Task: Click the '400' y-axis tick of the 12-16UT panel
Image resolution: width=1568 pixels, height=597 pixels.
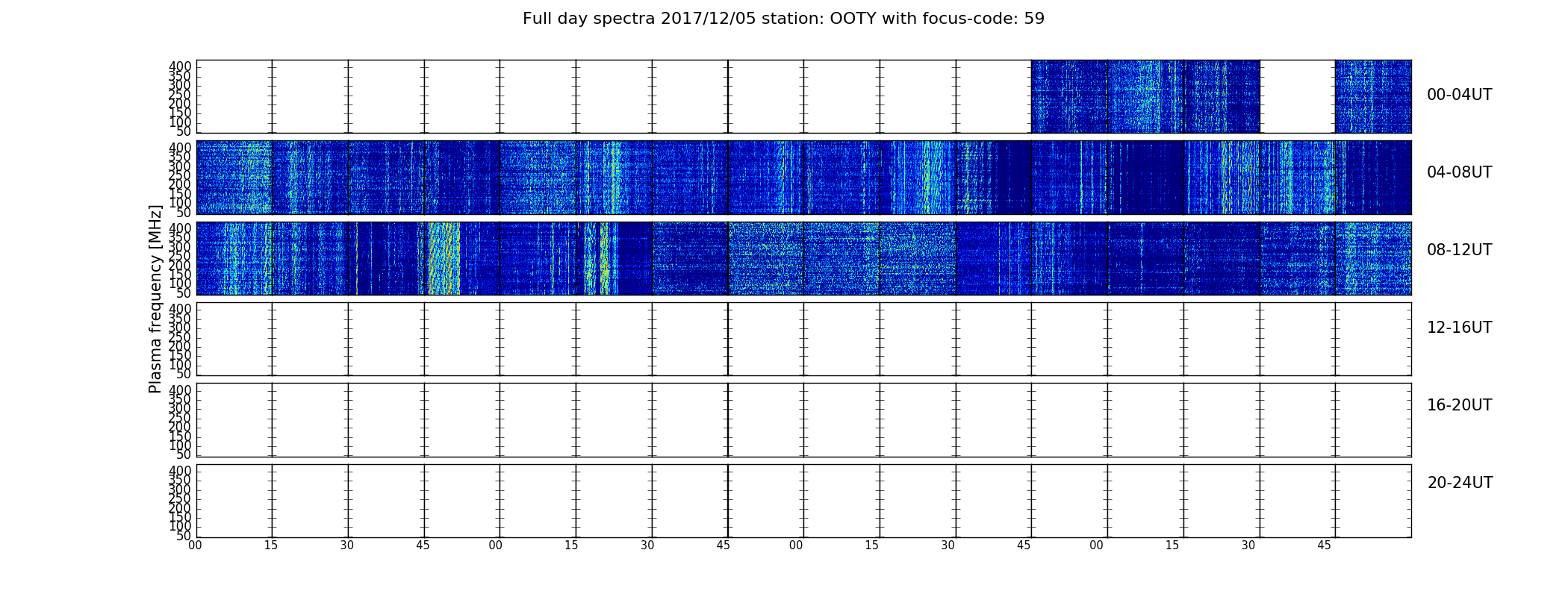Action: click(180, 309)
